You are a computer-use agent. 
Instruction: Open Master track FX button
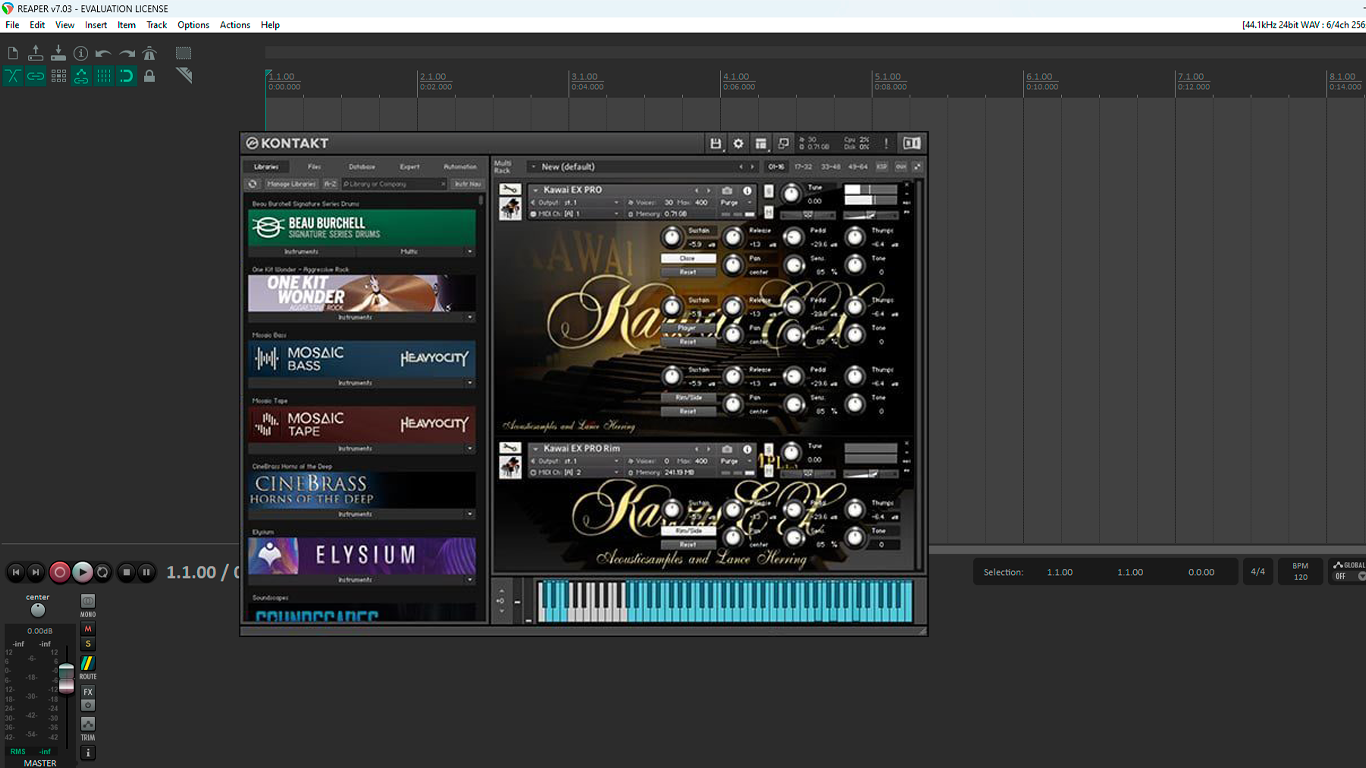click(88, 691)
